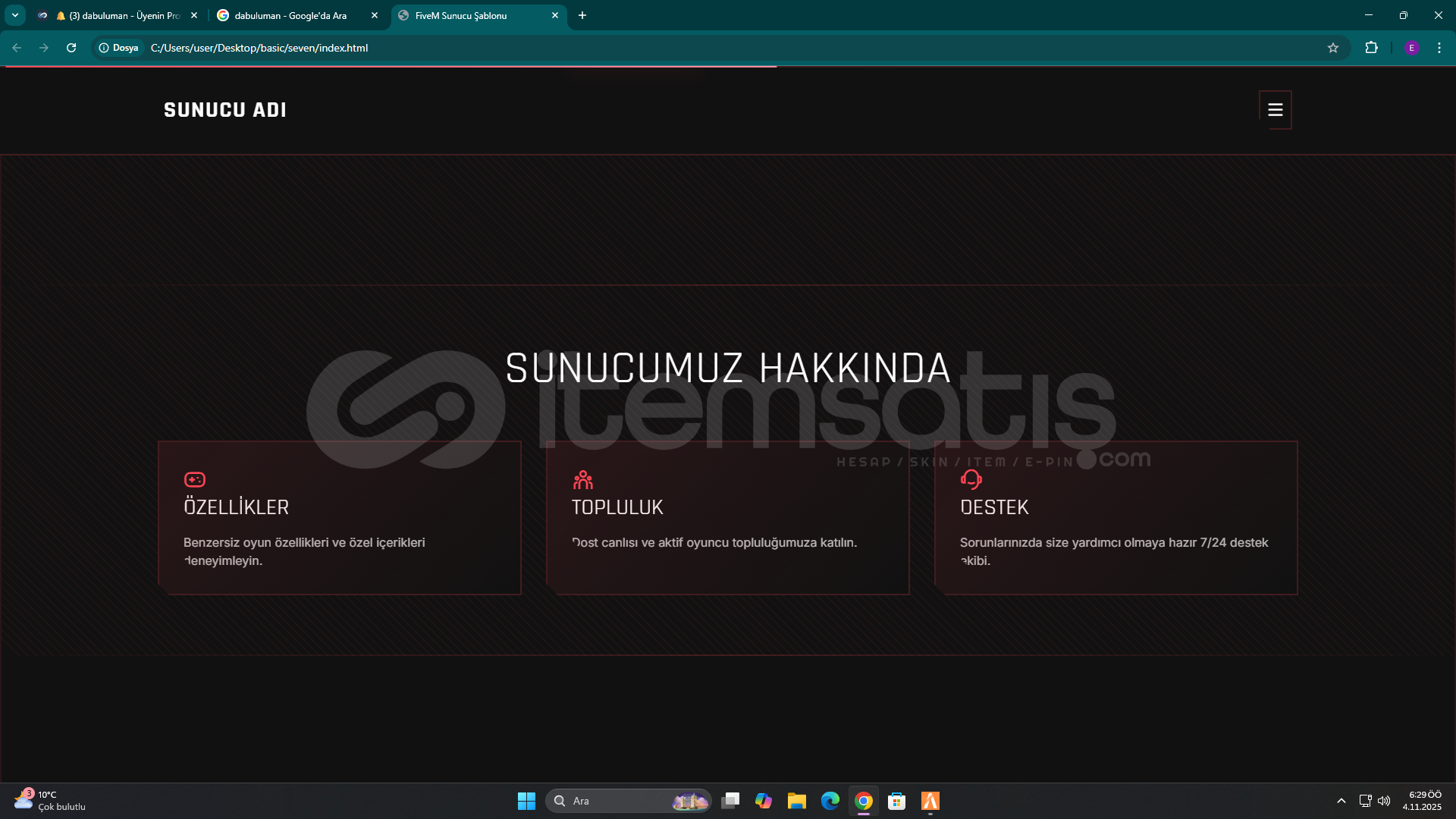The width and height of the screenshot is (1456, 819).
Task: Click the community people icon above Topluluk
Action: tap(582, 479)
